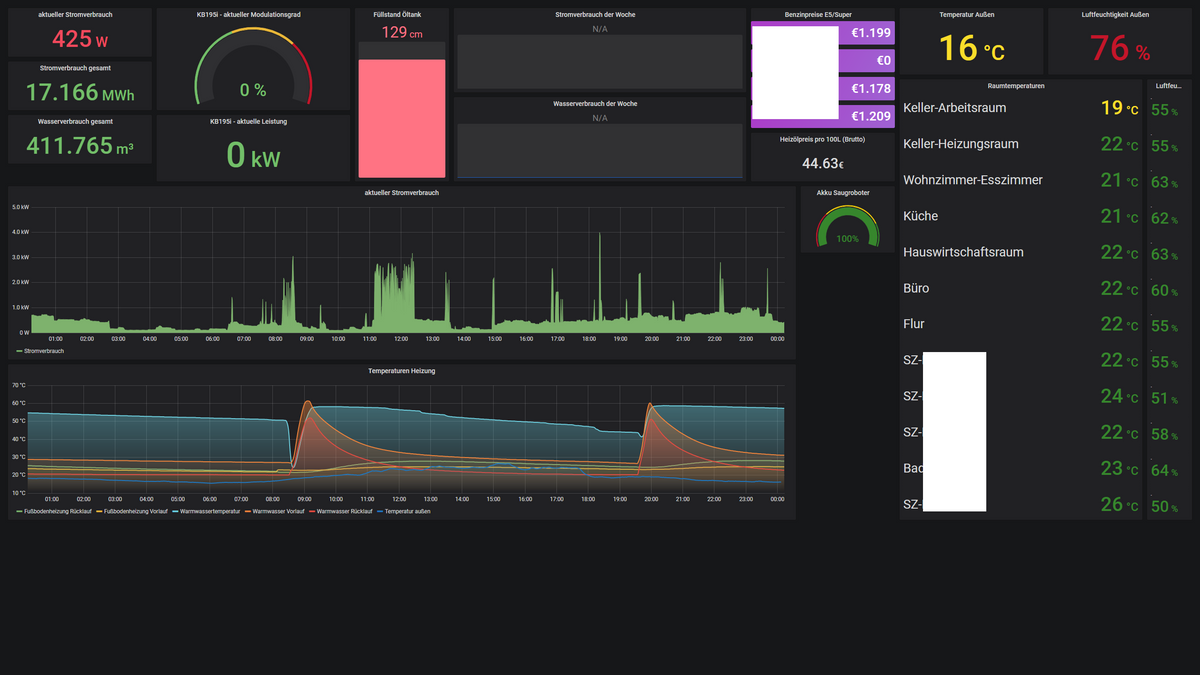Click the 62 % room humidity value

click(1165, 219)
